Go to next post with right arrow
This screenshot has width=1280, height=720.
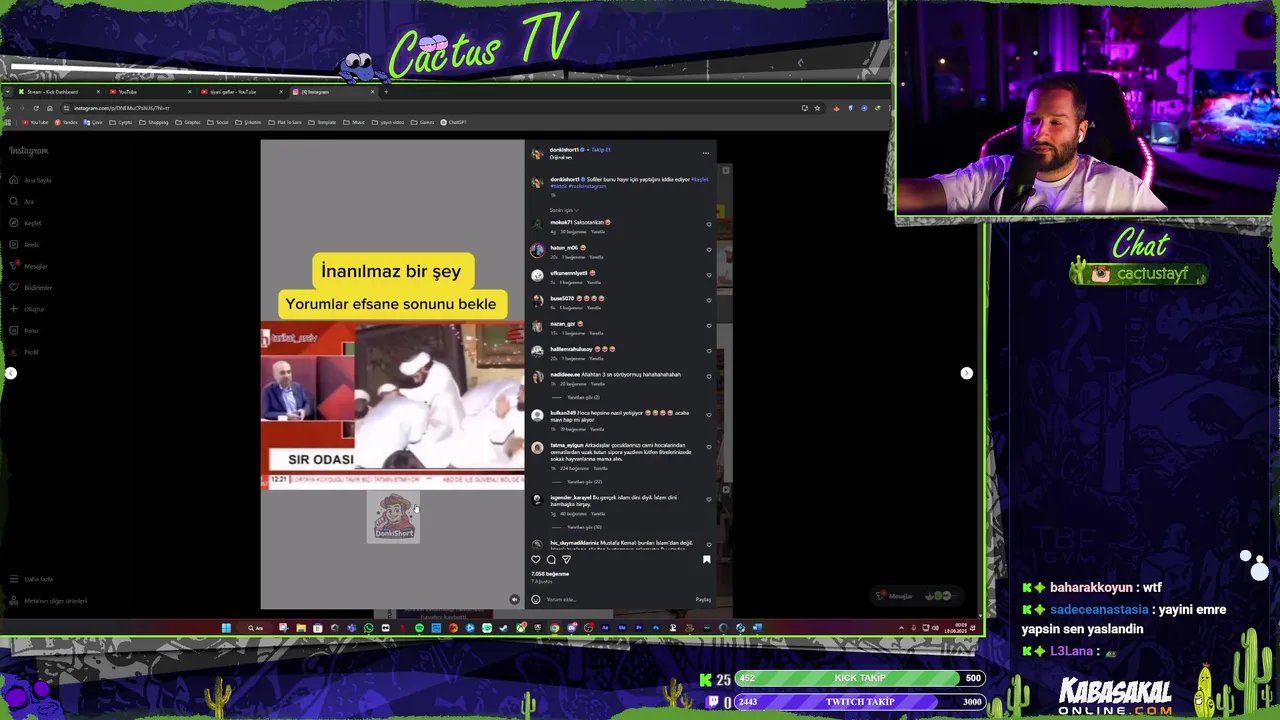click(x=966, y=373)
